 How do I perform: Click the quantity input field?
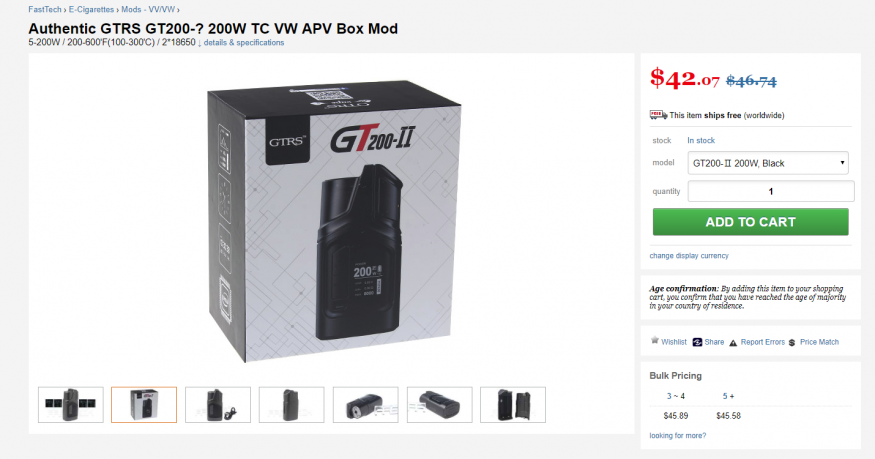coord(771,191)
